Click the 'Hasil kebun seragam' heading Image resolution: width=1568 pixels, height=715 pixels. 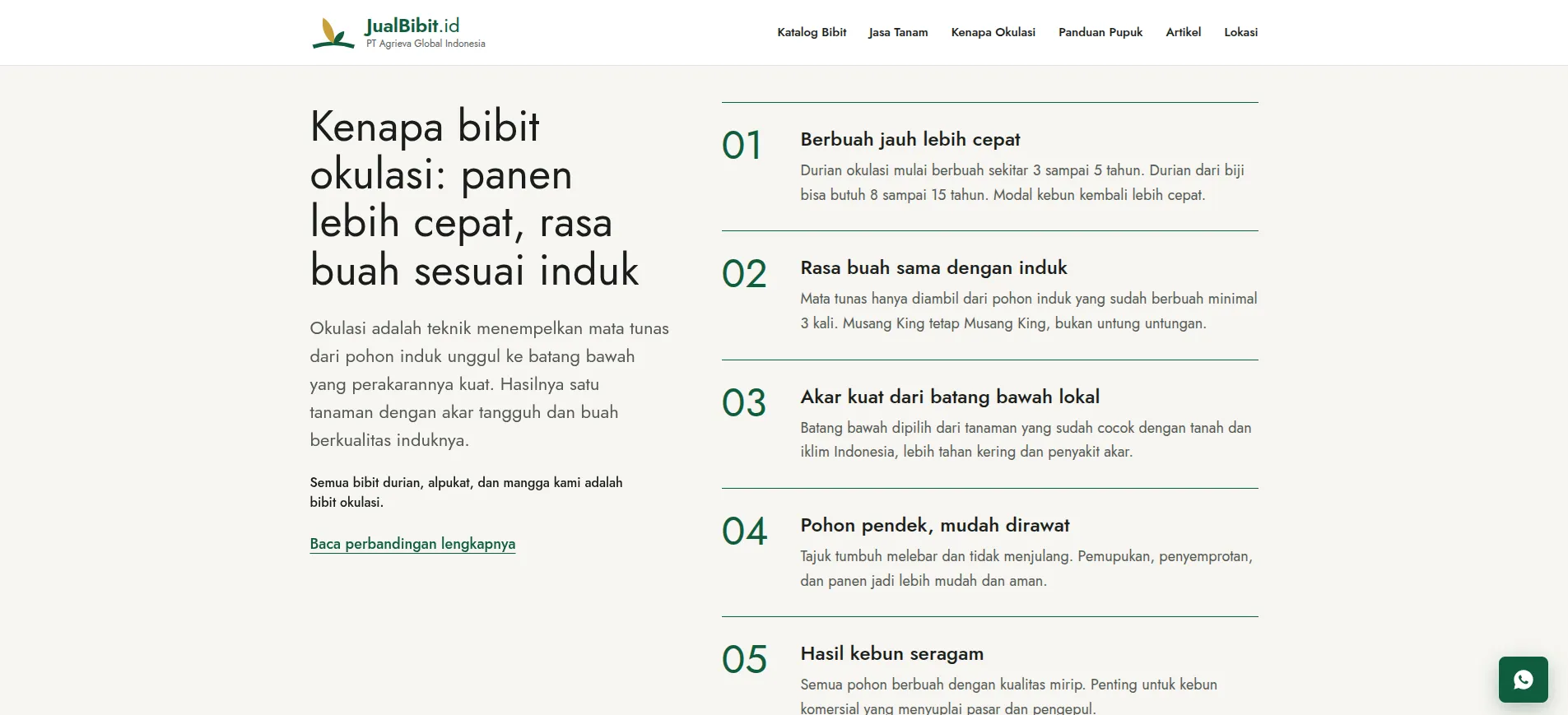[891, 653]
